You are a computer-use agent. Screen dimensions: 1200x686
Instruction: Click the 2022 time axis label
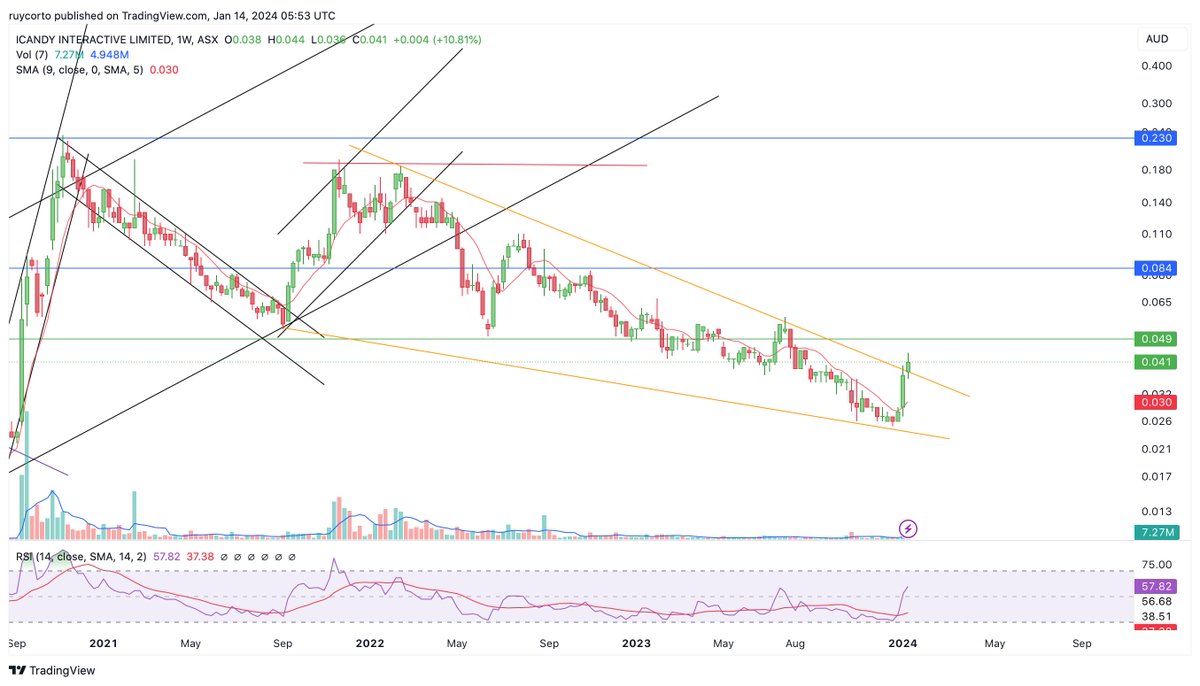(x=371, y=645)
